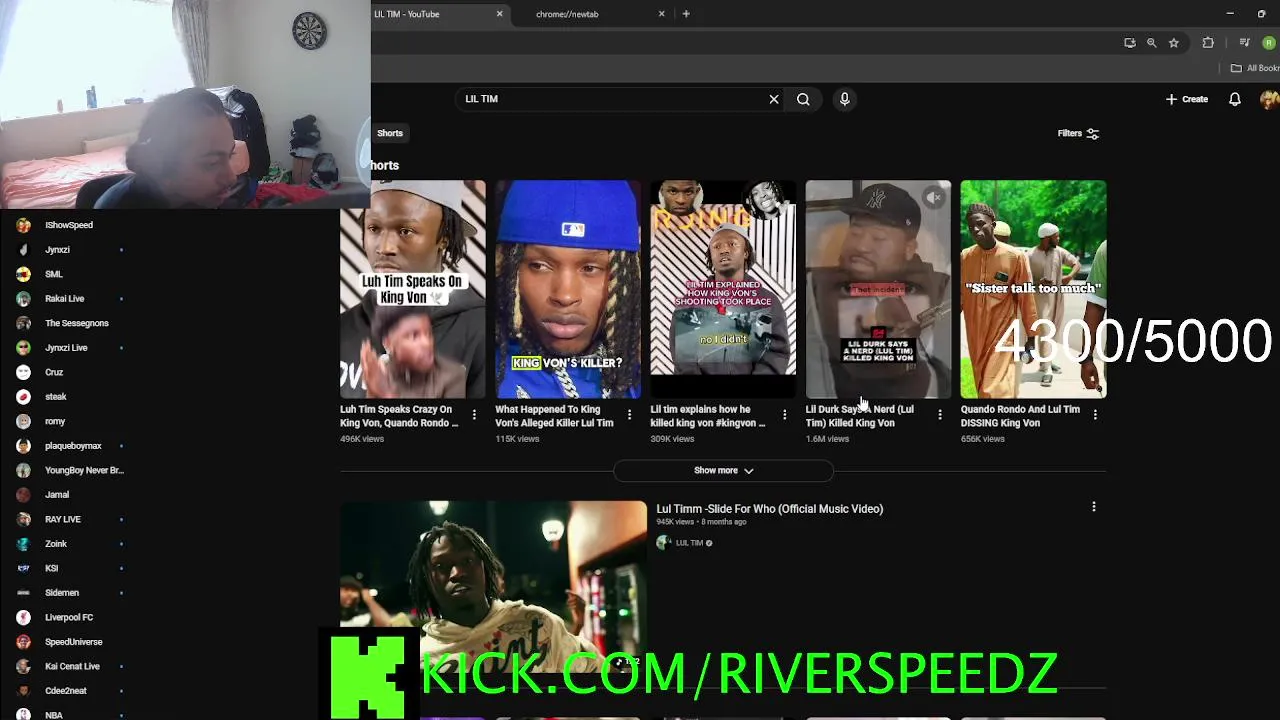The width and height of the screenshot is (1280, 720).
Task: Open options for Lil Durk Says short
Action: (939, 415)
